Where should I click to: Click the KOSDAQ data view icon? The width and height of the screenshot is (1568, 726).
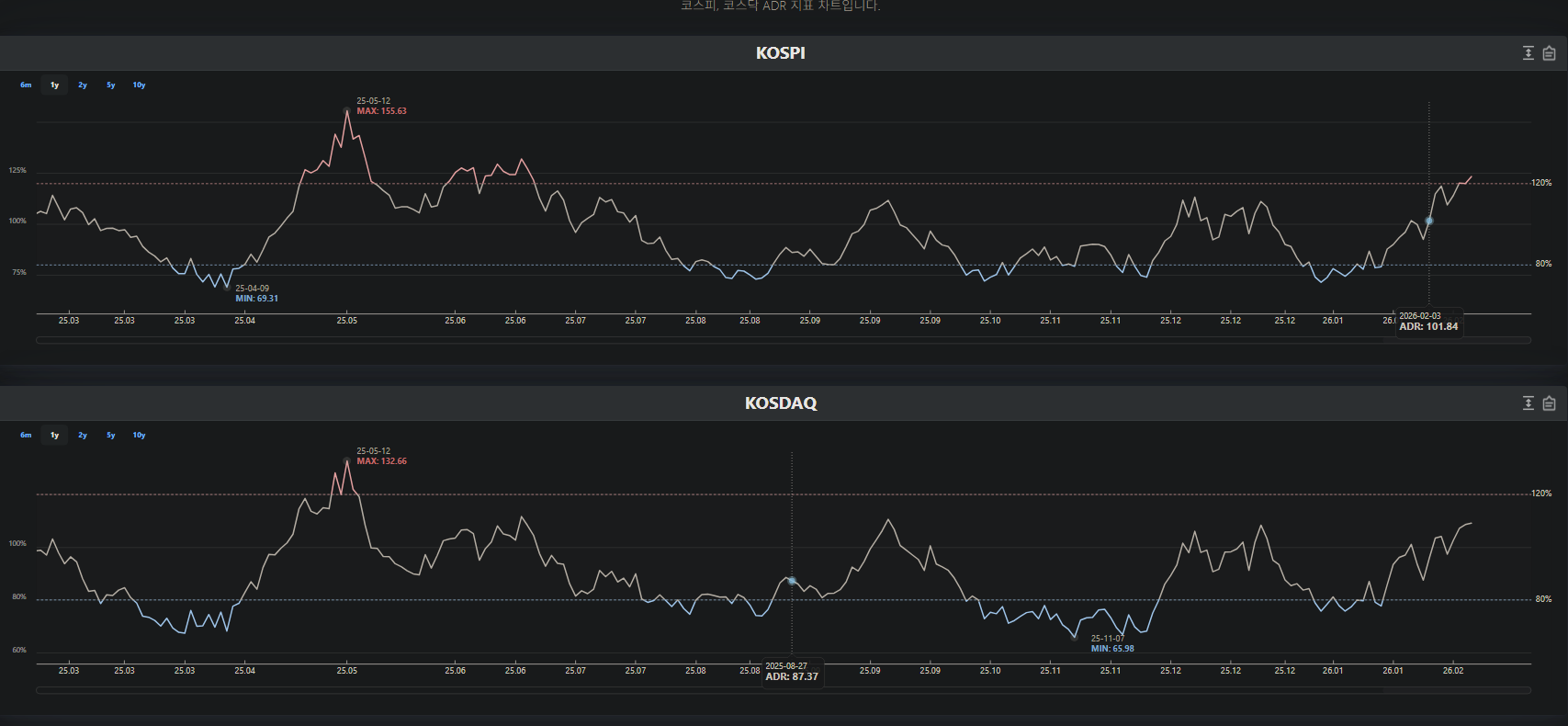point(1549,403)
